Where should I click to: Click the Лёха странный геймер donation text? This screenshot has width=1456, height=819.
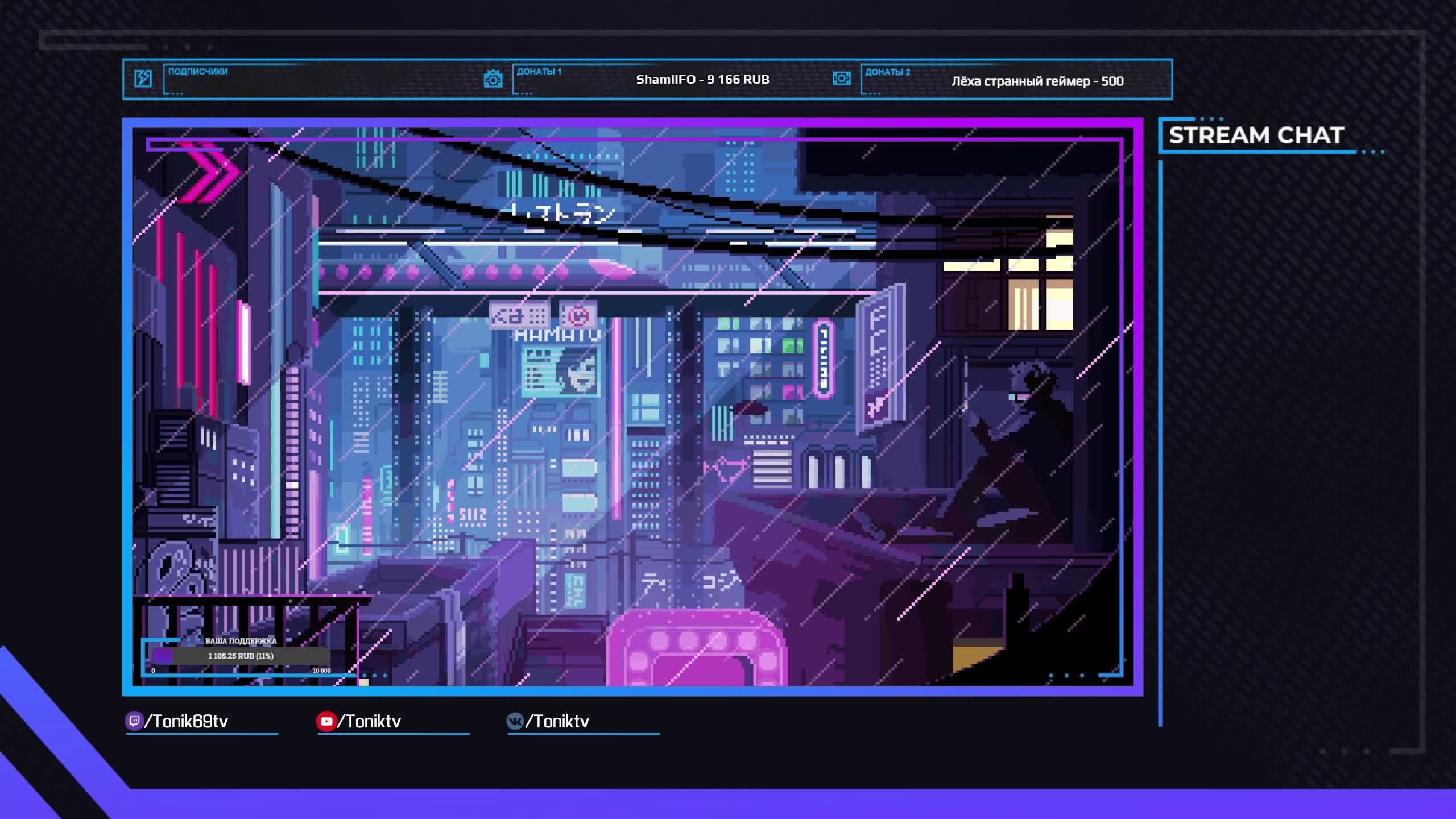tap(1037, 81)
